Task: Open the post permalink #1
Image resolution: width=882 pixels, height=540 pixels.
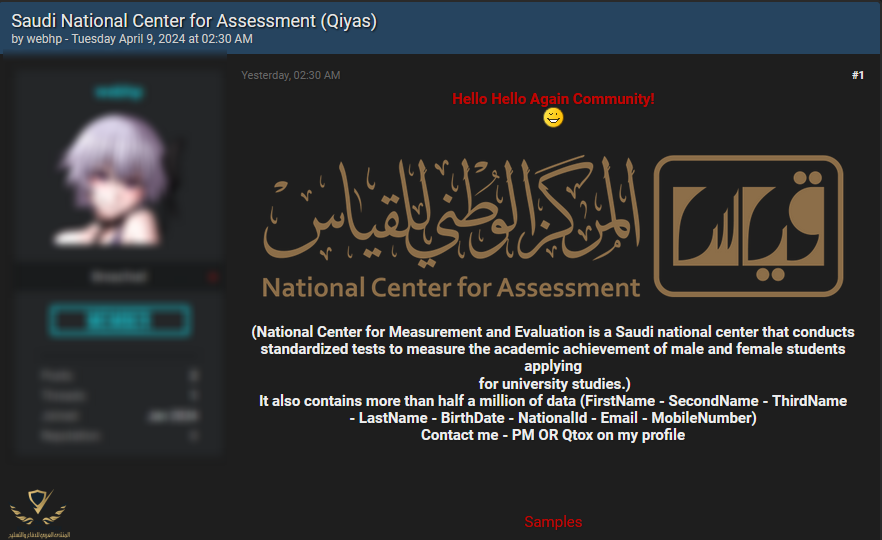Action: [857, 75]
